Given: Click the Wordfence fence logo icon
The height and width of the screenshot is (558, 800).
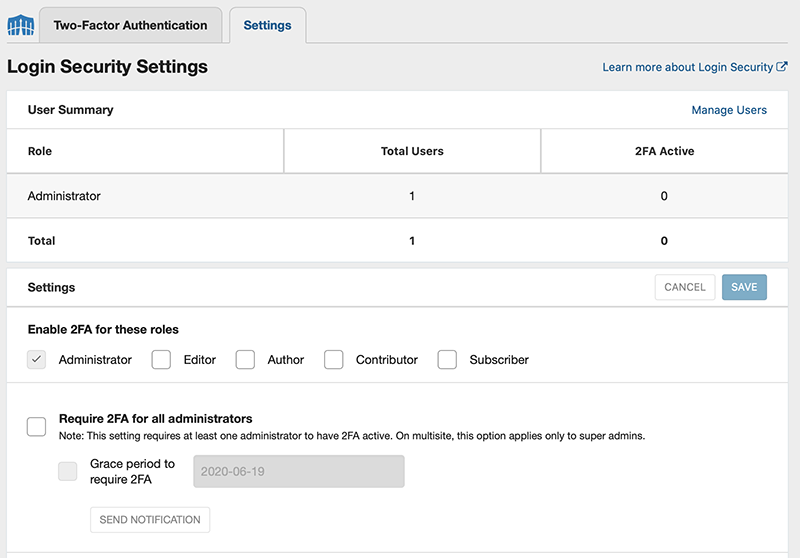Looking at the screenshot, I should 20,25.
